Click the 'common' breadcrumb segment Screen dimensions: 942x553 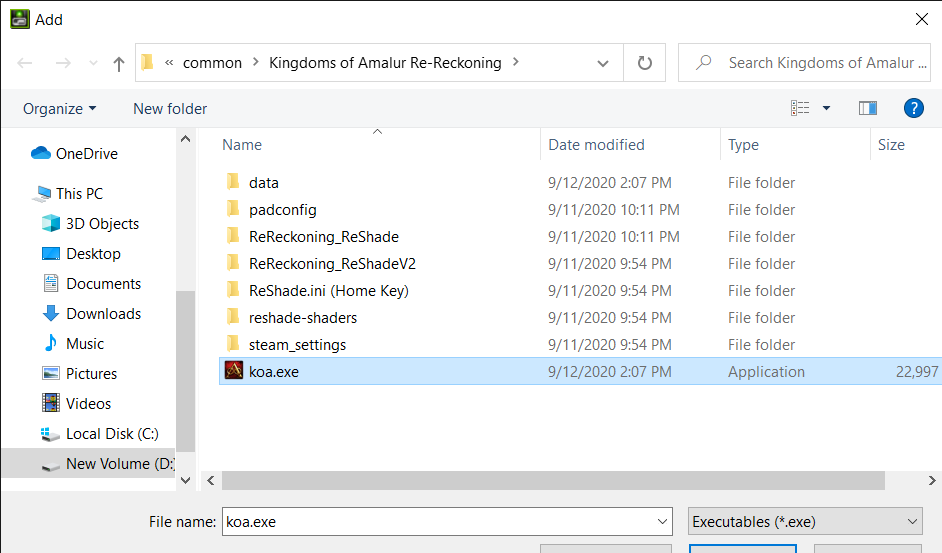(x=212, y=63)
